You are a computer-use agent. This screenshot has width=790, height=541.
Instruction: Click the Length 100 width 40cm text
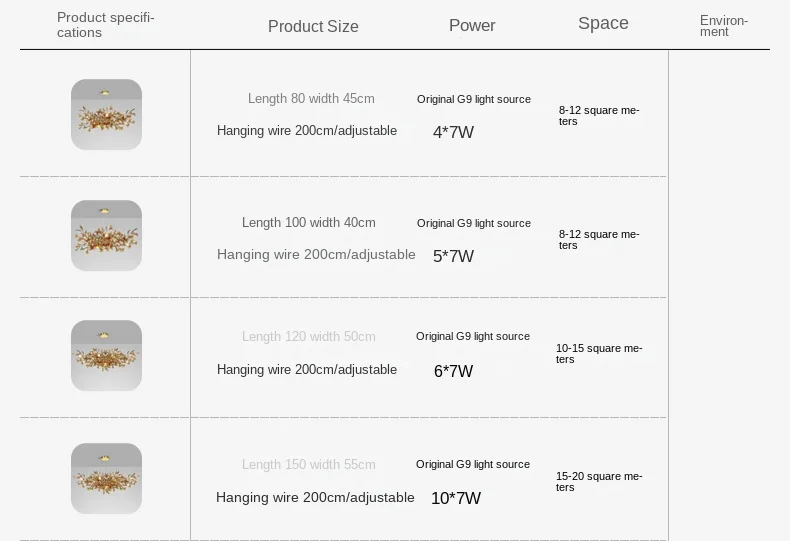click(x=309, y=222)
